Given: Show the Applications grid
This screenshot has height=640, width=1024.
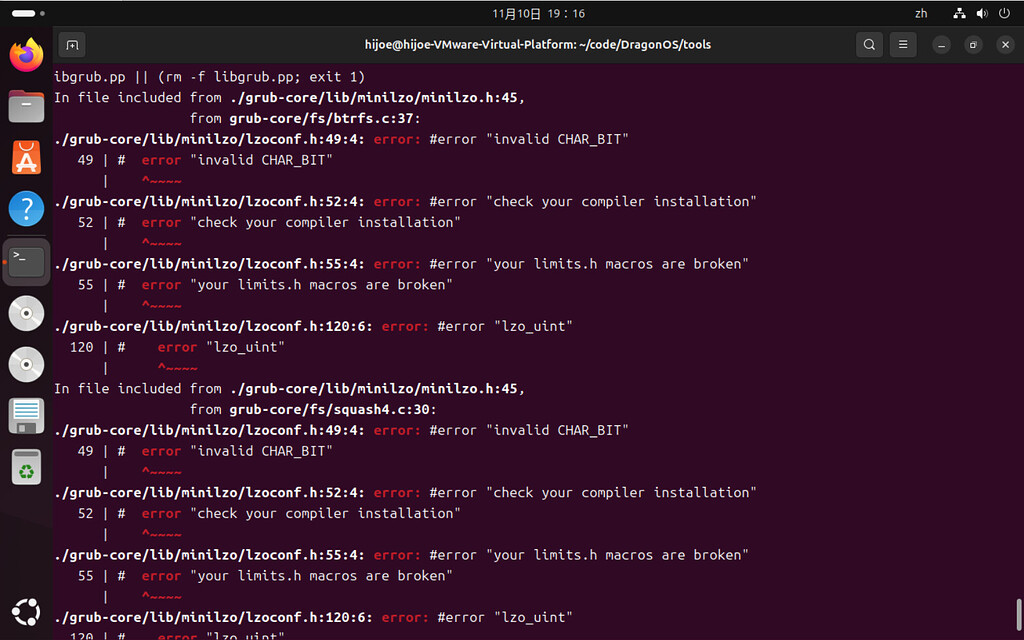Looking at the screenshot, I should coord(25,611).
